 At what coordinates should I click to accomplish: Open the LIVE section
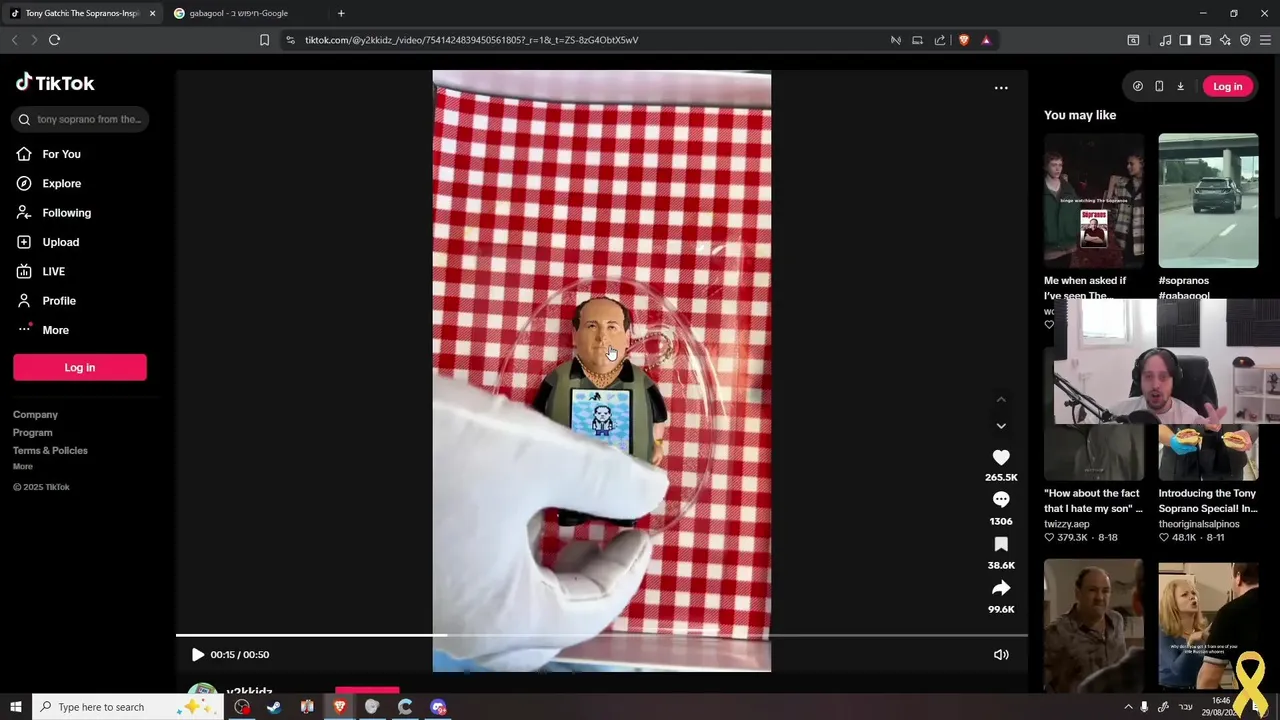[x=40, y=271]
